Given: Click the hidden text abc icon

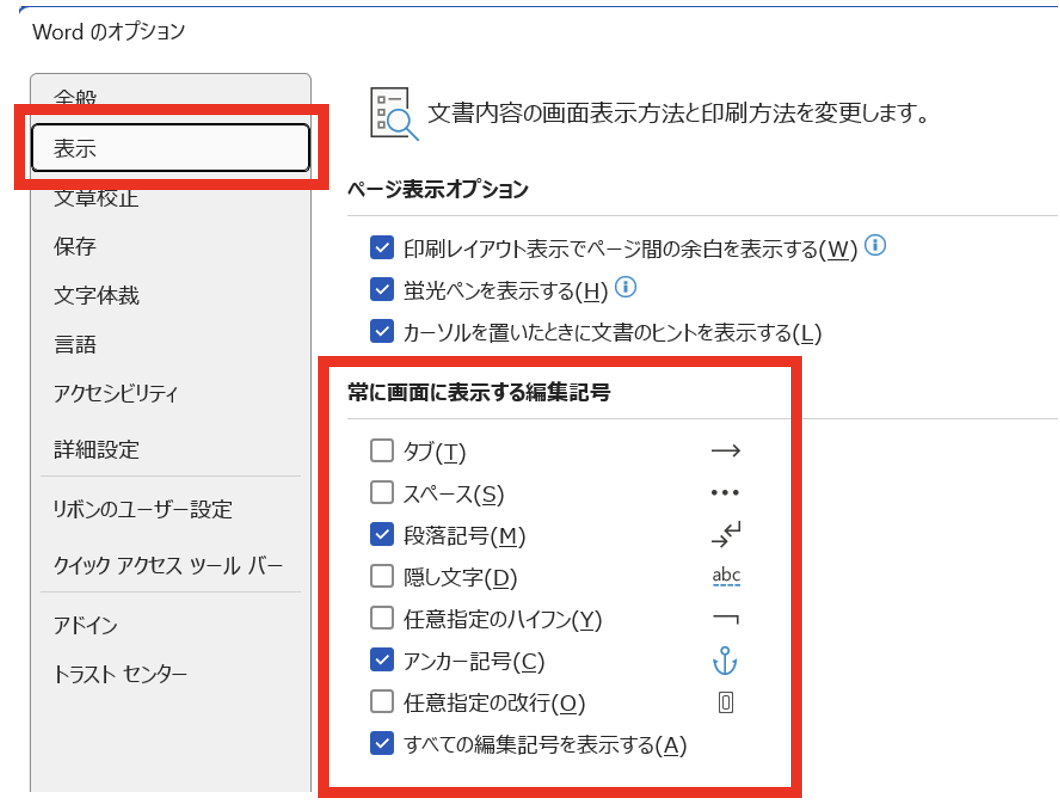Looking at the screenshot, I should tap(726, 577).
